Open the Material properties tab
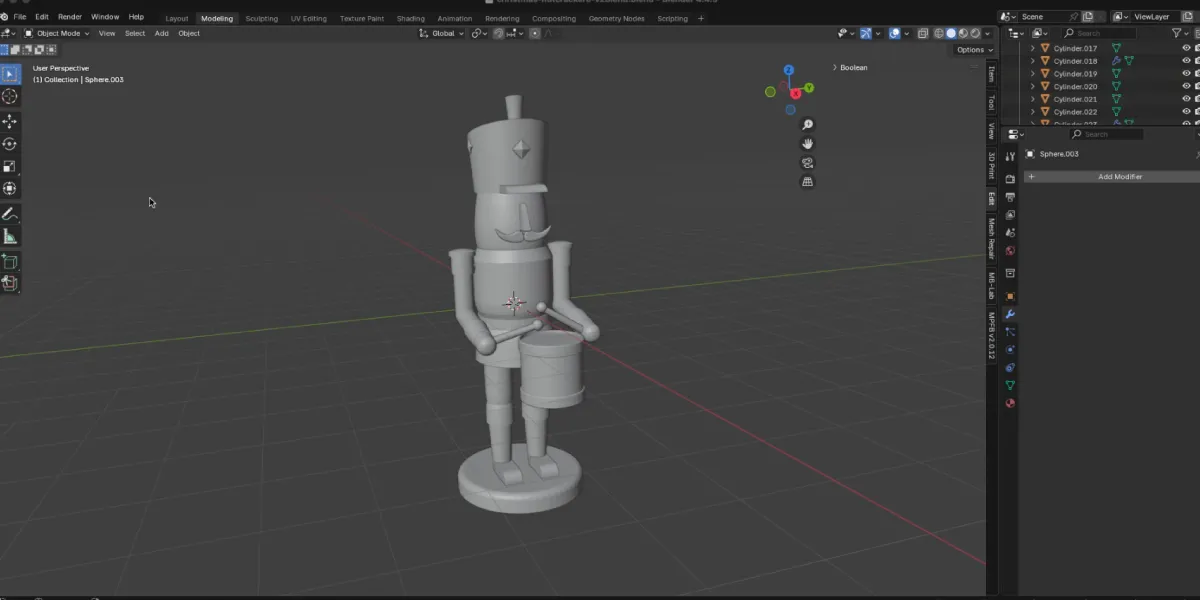This screenshot has height=600, width=1200. pyautogui.click(x=1010, y=403)
